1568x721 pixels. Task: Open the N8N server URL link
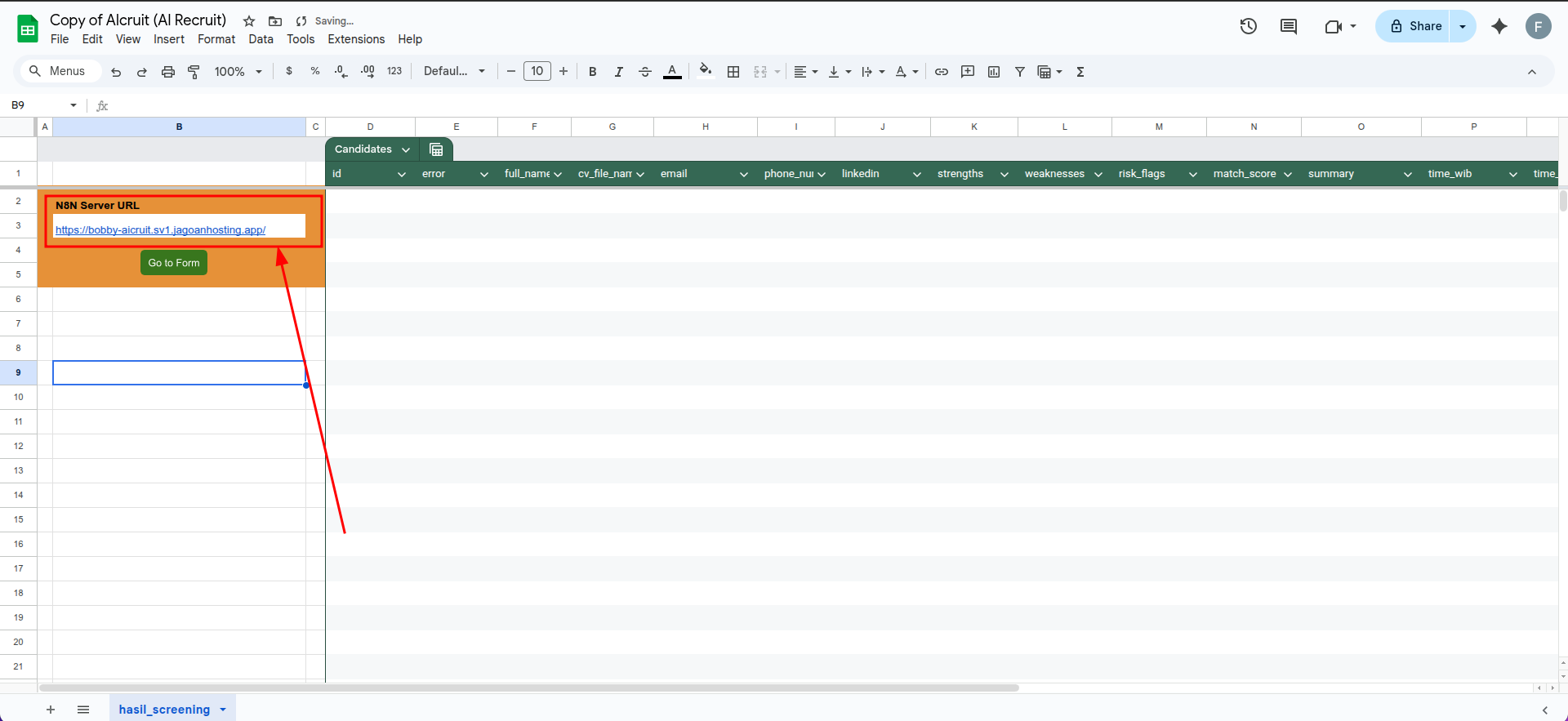160,230
